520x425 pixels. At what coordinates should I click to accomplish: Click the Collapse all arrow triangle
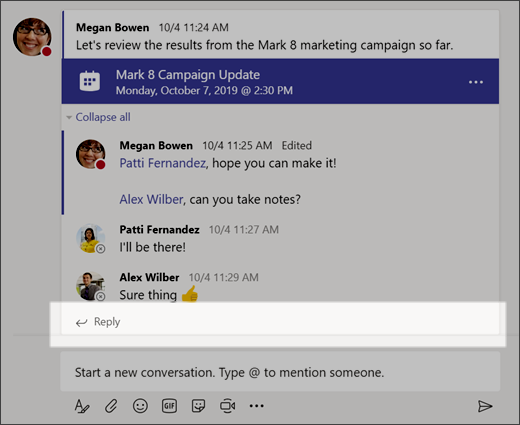tap(69, 117)
